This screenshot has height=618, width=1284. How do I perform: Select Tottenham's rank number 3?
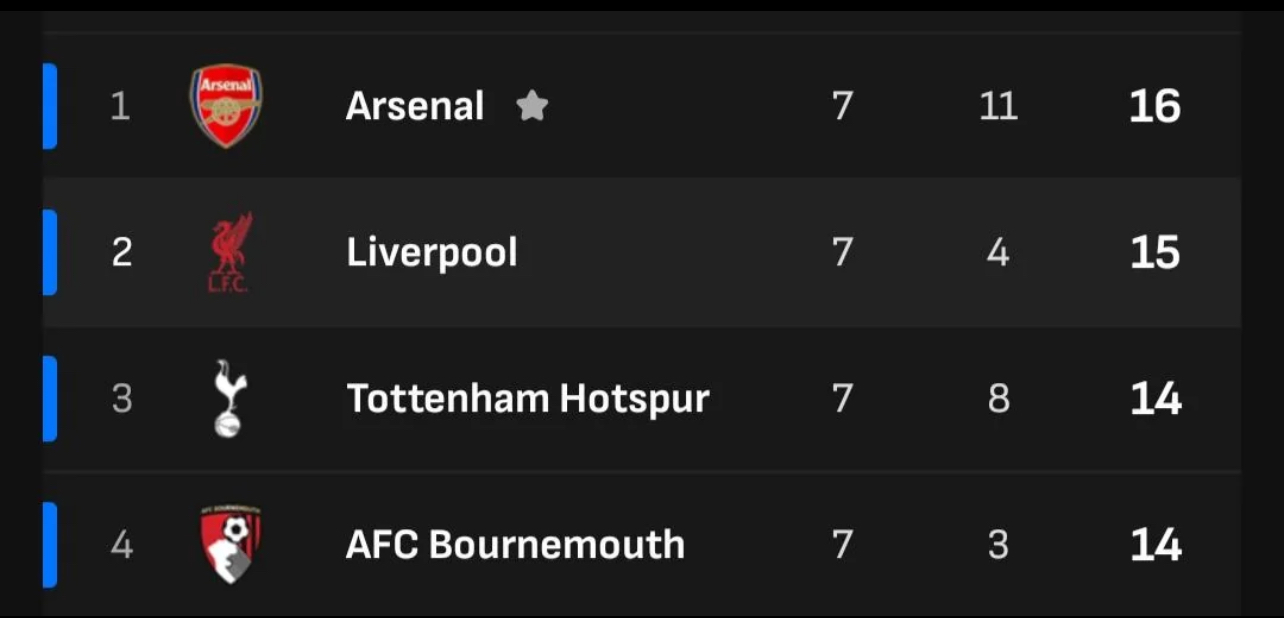[x=121, y=398]
